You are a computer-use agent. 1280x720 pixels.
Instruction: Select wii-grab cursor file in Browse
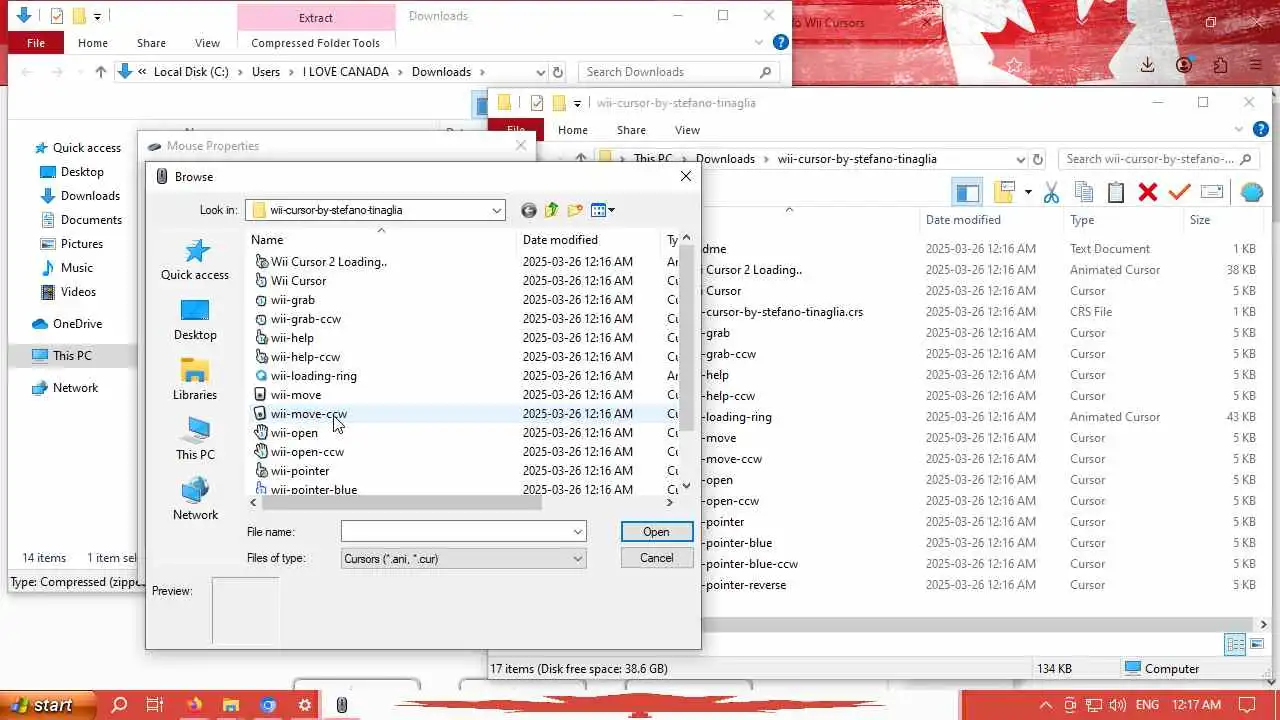pos(284,300)
